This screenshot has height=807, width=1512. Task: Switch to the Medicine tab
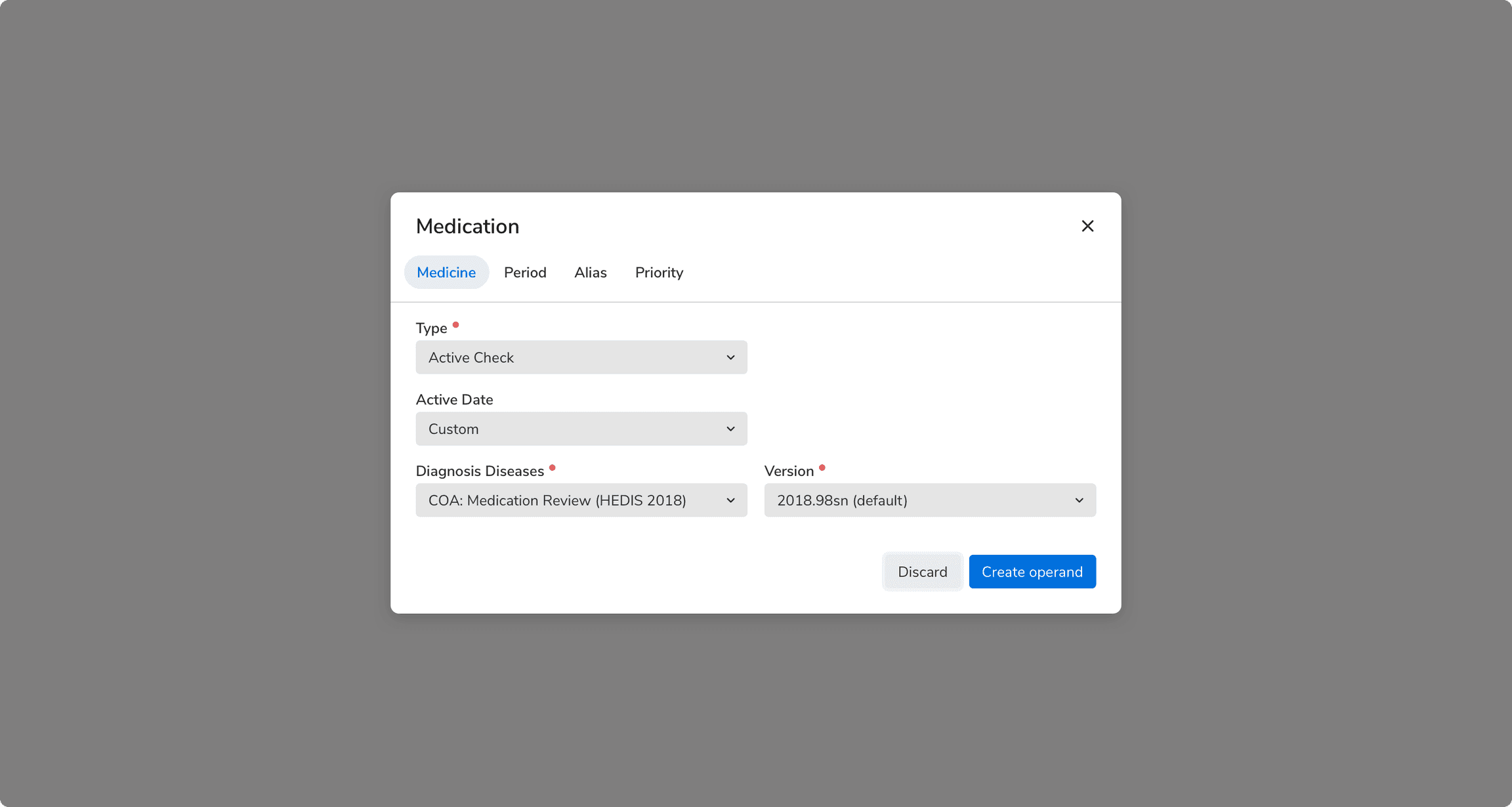[x=446, y=273]
